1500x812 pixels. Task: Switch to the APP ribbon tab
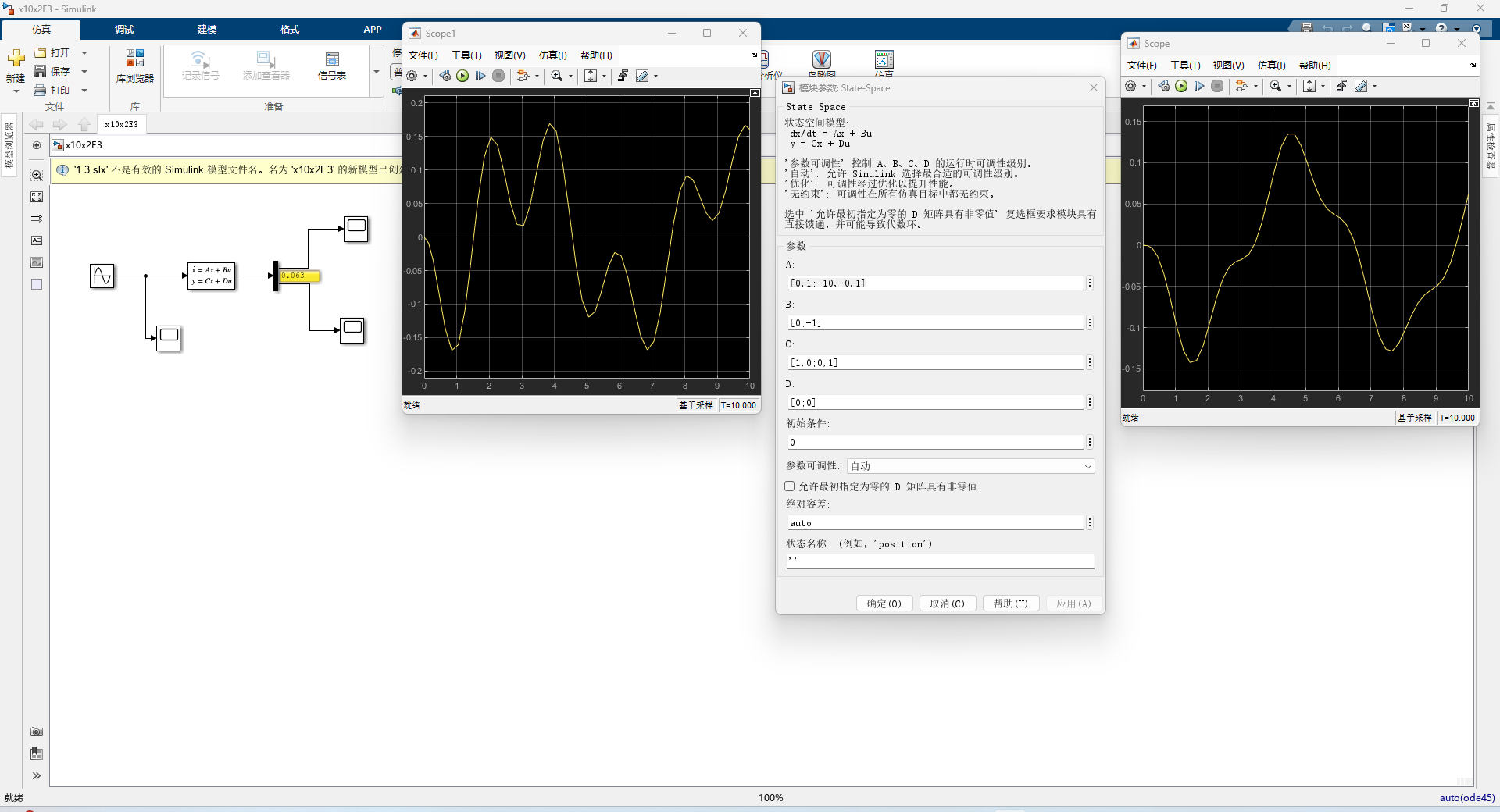pos(373,30)
